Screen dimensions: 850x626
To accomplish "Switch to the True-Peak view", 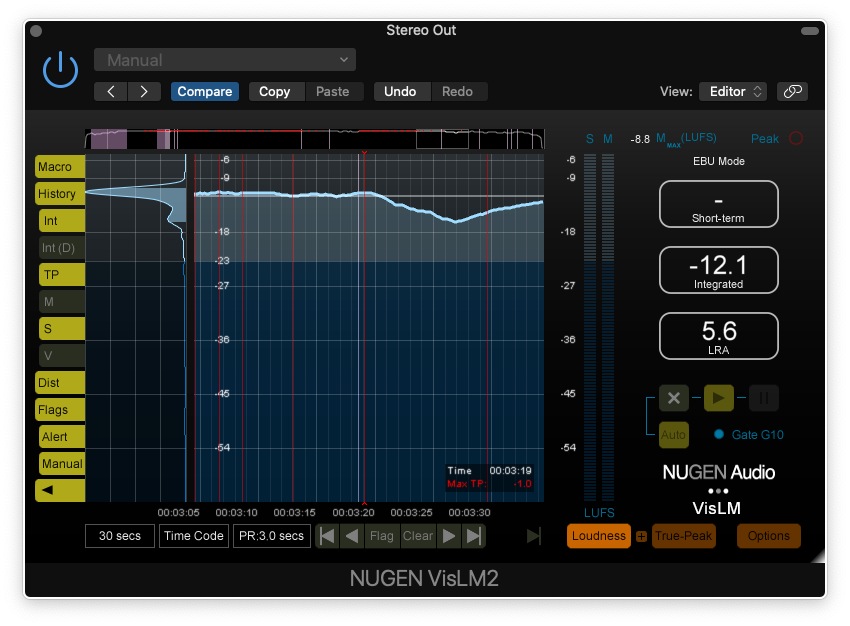I will pyautogui.click(x=684, y=536).
